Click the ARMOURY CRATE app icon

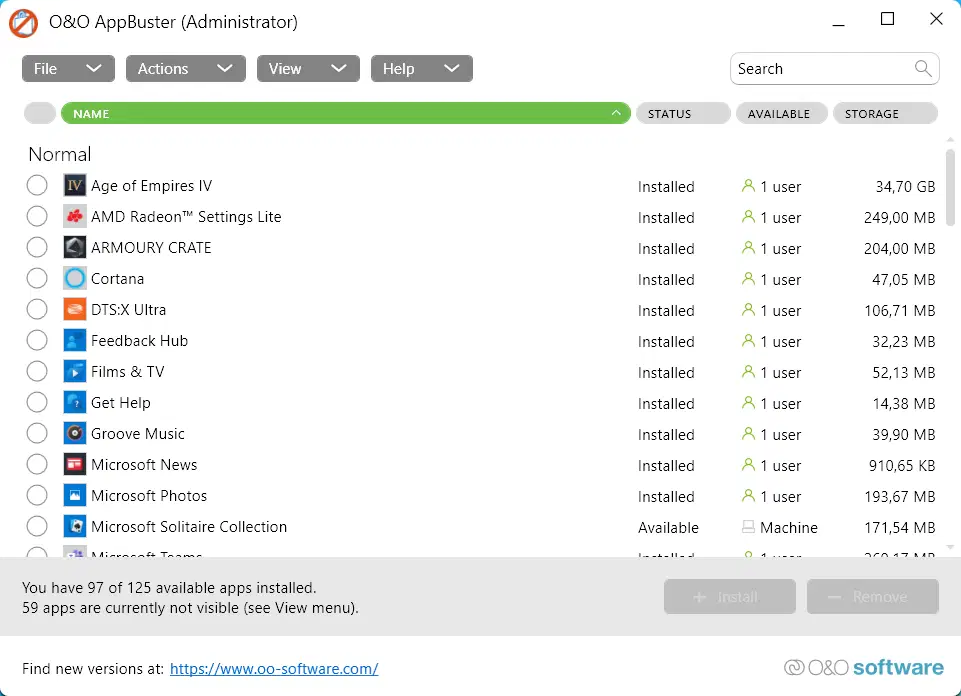tap(75, 248)
